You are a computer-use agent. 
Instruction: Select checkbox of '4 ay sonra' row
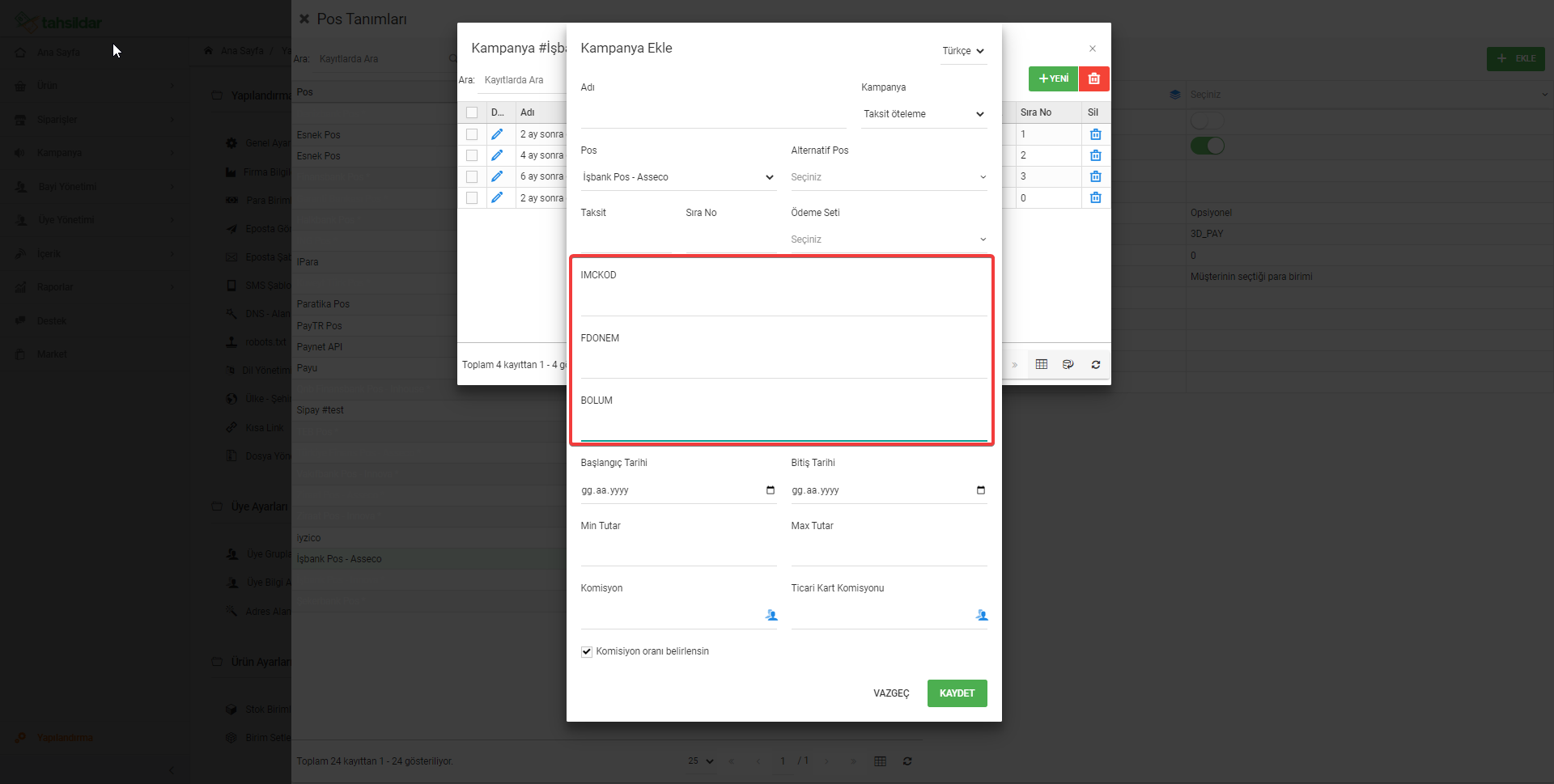[x=472, y=155]
